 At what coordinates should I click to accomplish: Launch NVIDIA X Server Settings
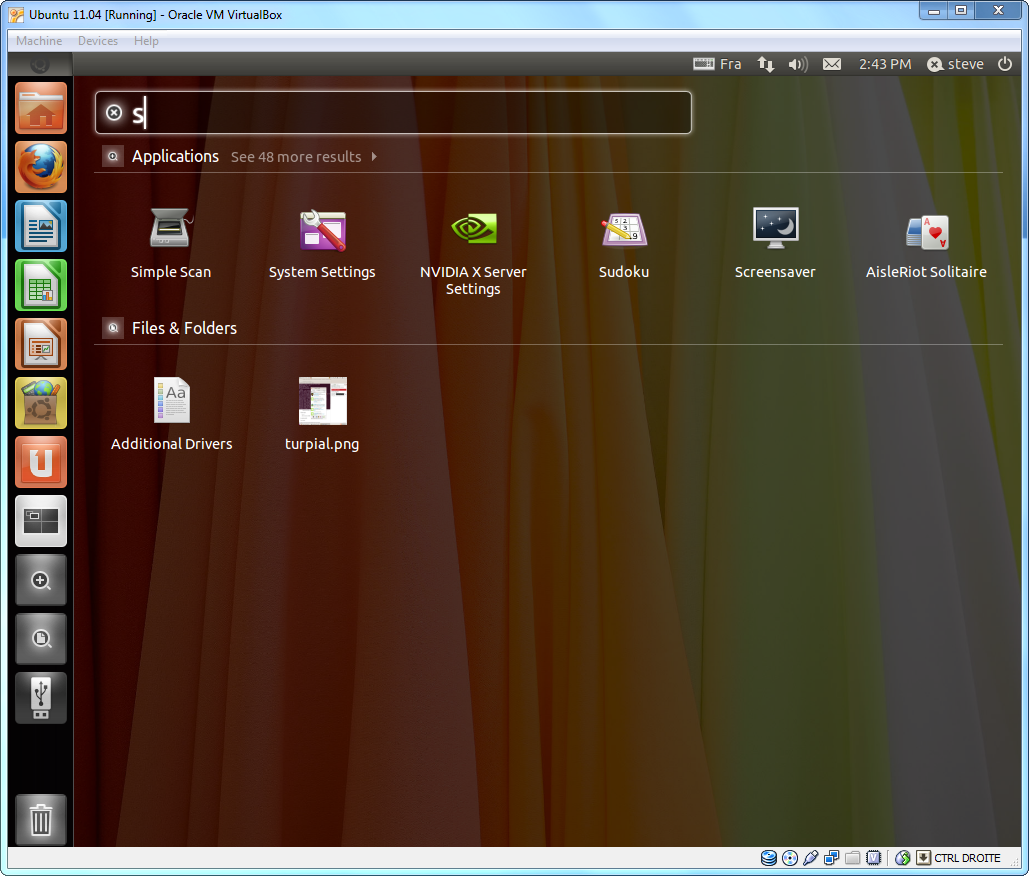coord(473,252)
